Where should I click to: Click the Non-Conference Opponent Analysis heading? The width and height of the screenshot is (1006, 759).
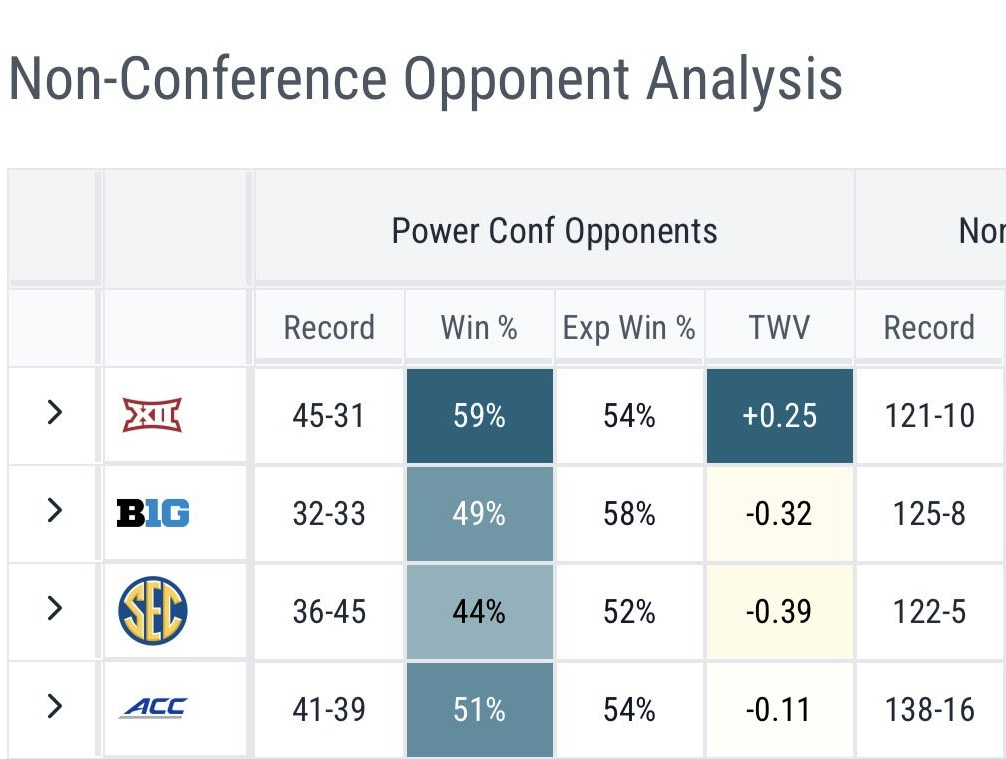[425, 80]
